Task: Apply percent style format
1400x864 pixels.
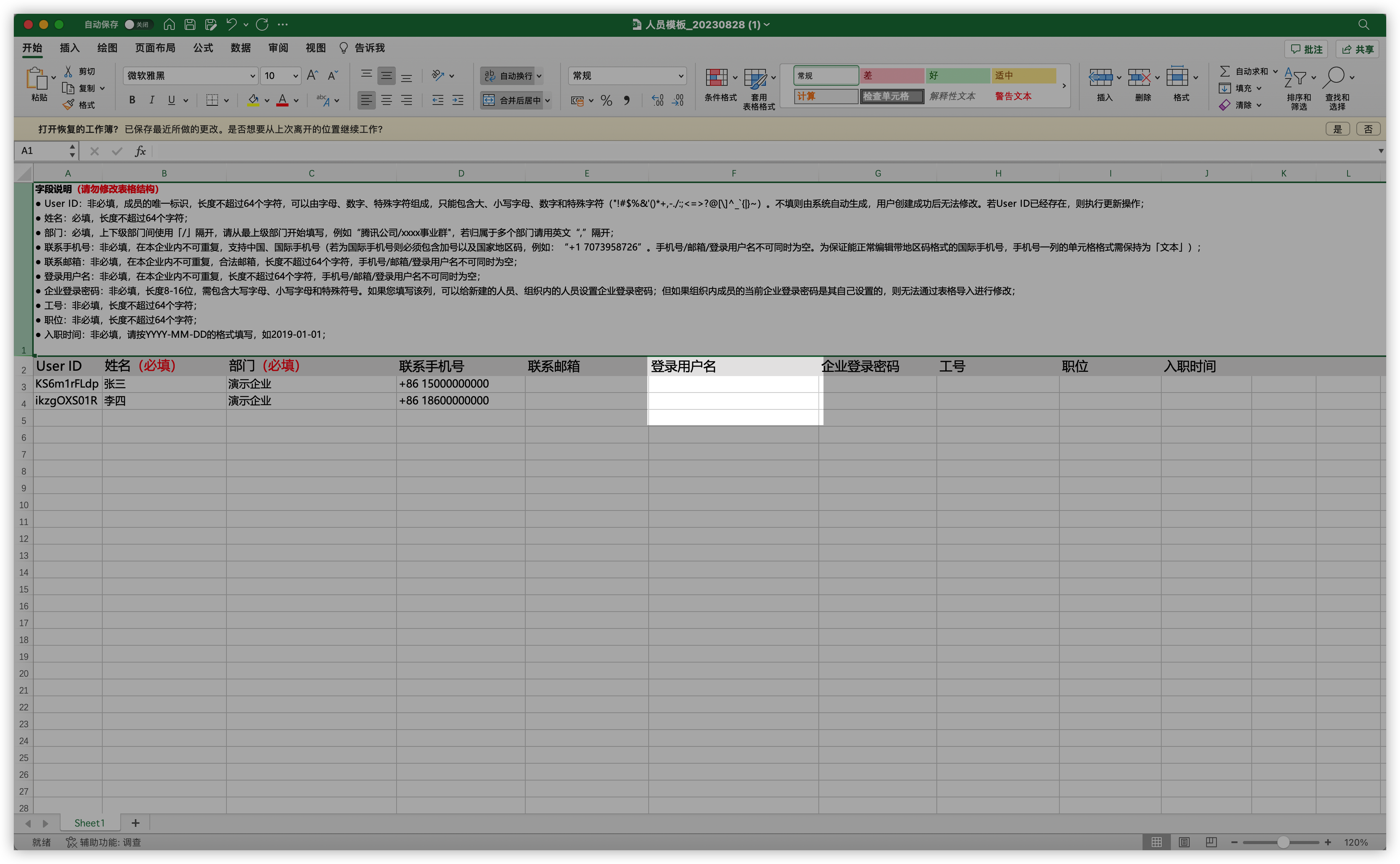Action: tap(607, 101)
